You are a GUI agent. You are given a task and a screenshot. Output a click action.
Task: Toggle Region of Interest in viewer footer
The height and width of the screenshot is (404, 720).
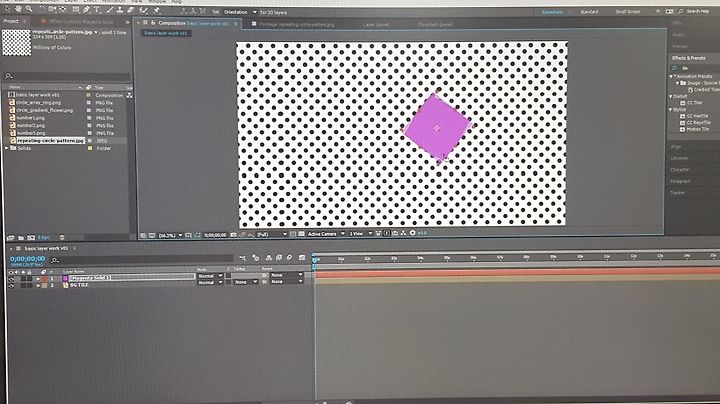pyautogui.click(x=293, y=234)
